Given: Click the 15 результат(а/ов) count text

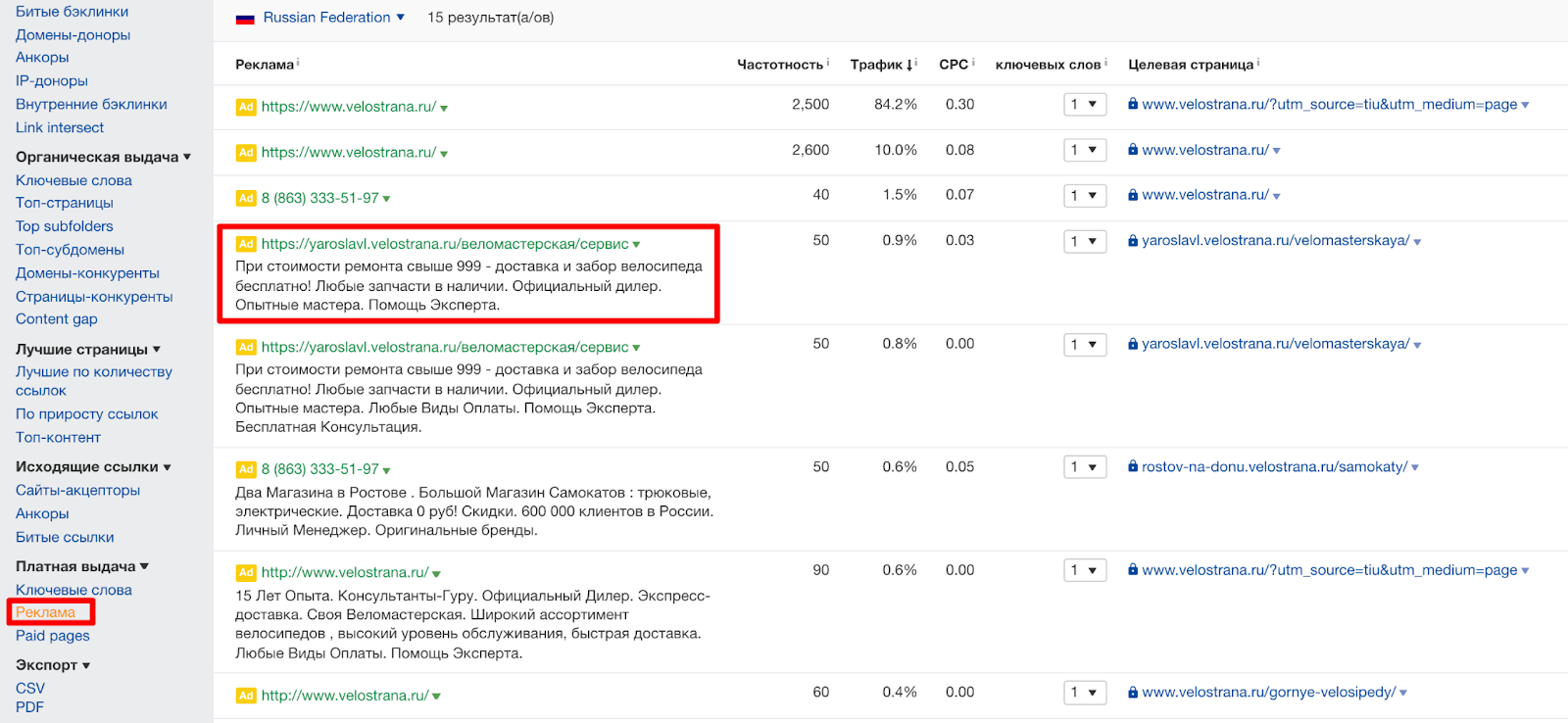Looking at the screenshot, I should tap(491, 18).
